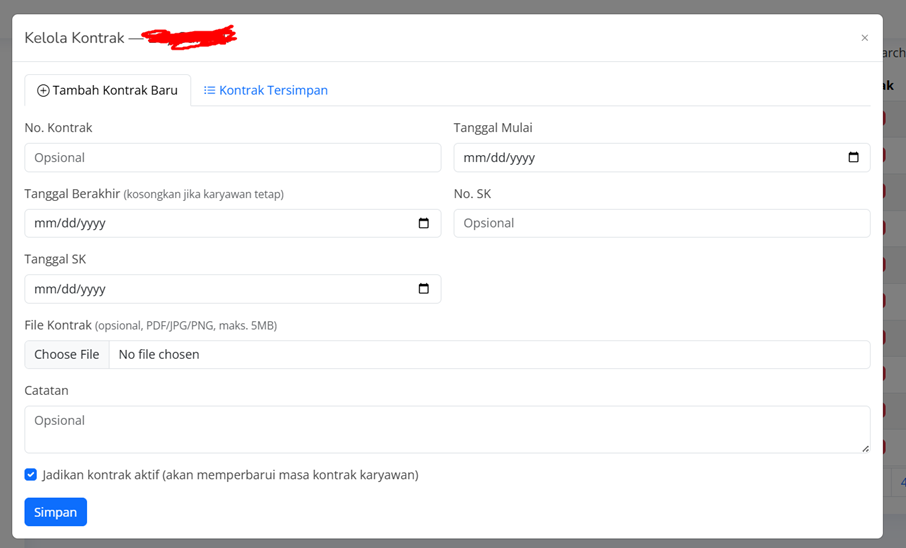
Task: Grab the Catatan textarea resize handle
Action: click(865, 448)
